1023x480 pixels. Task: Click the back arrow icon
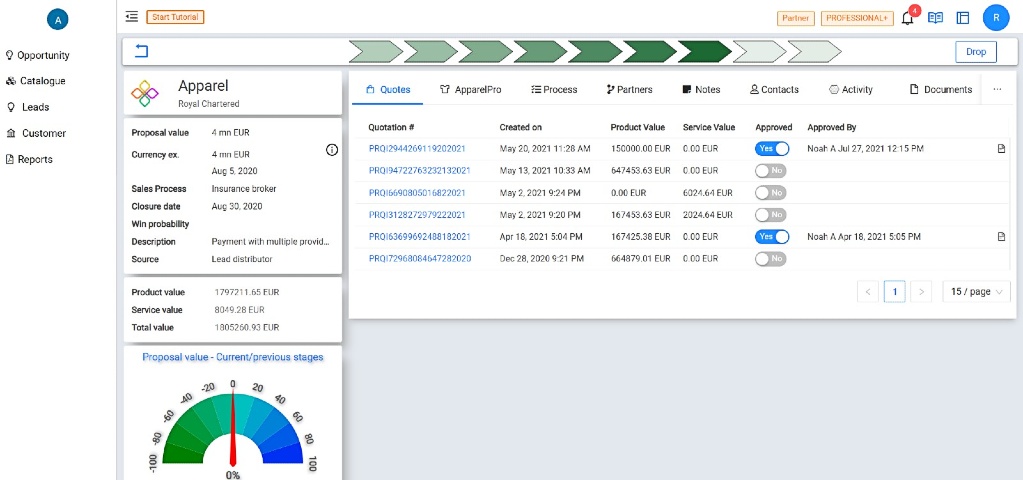click(141, 51)
